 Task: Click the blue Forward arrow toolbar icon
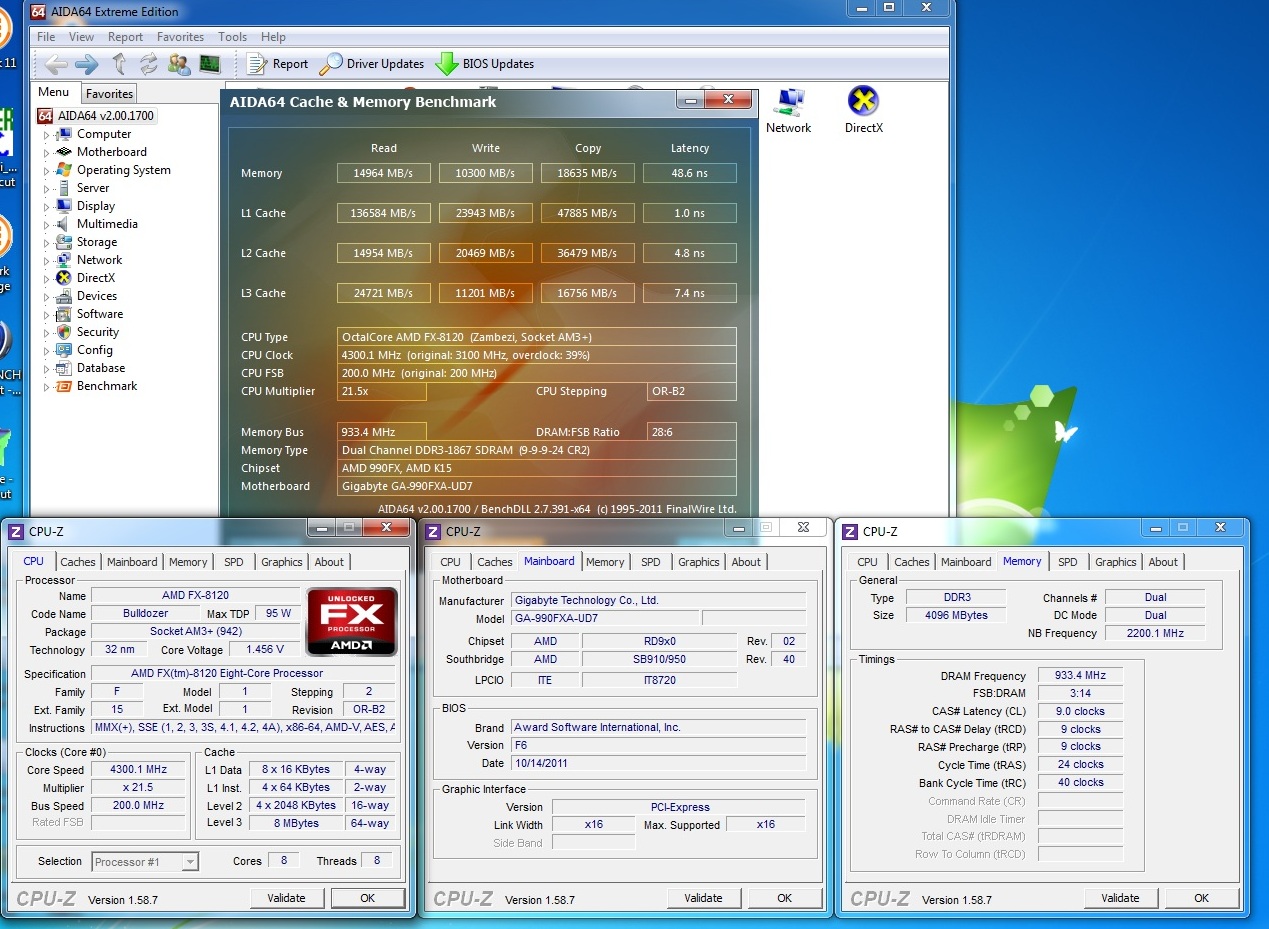coord(87,64)
